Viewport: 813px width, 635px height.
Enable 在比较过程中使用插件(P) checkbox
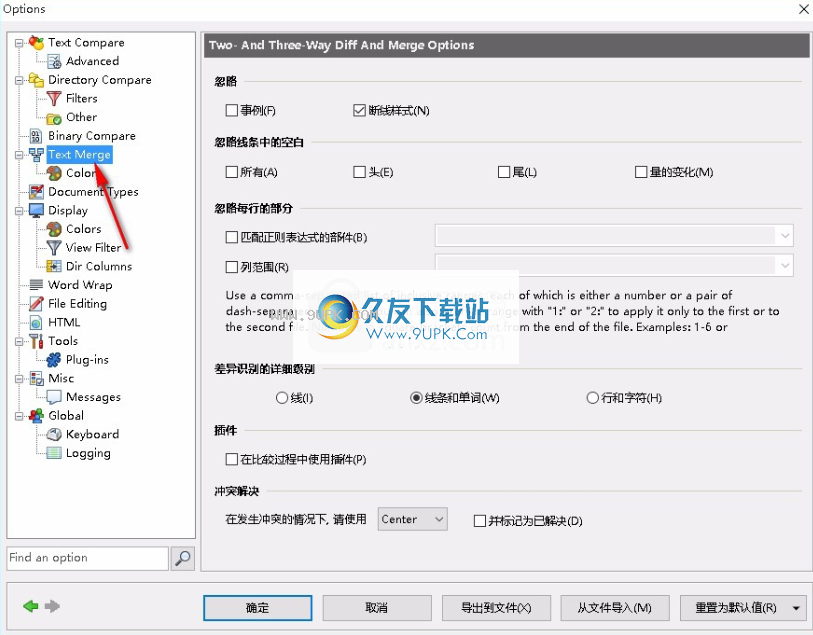point(231,459)
